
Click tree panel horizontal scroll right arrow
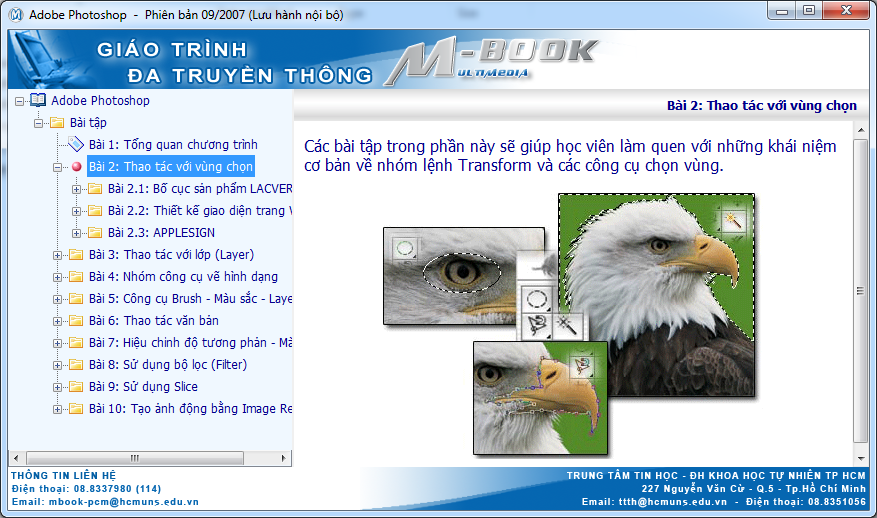pos(284,458)
